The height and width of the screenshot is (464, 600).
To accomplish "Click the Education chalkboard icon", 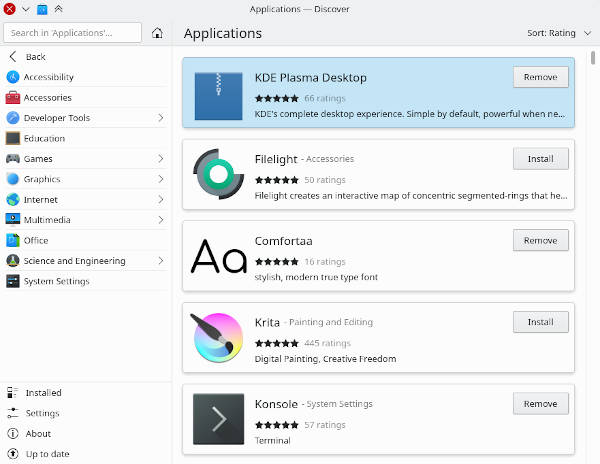I will coord(13,138).
